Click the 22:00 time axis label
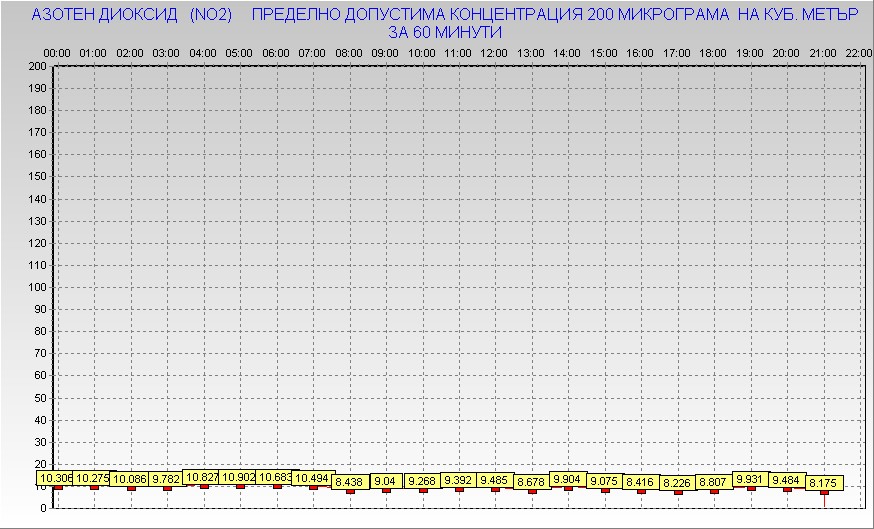Screen dimensions: 874x529 pyautogui.click(x=858, y=52)
